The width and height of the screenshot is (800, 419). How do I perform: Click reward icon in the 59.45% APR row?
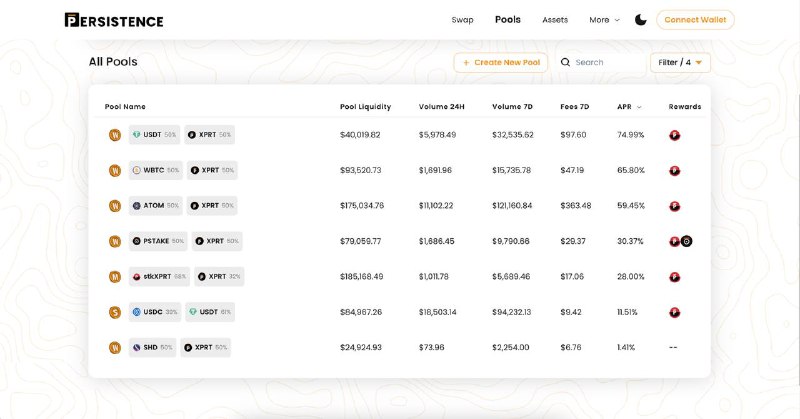coord(674,206)
